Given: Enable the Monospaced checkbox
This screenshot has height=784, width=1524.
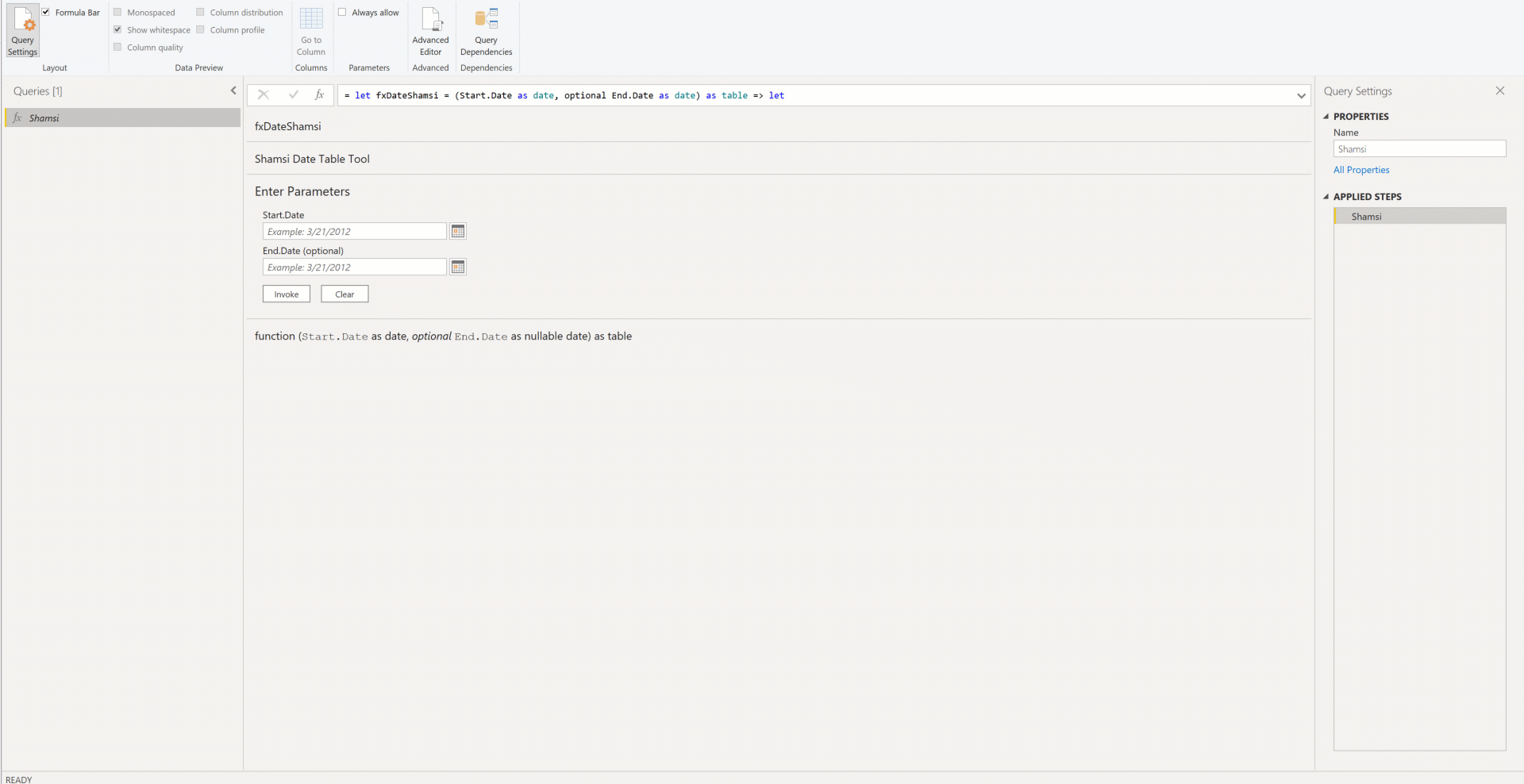Looking at the screenshot, I should coord(117,12).
